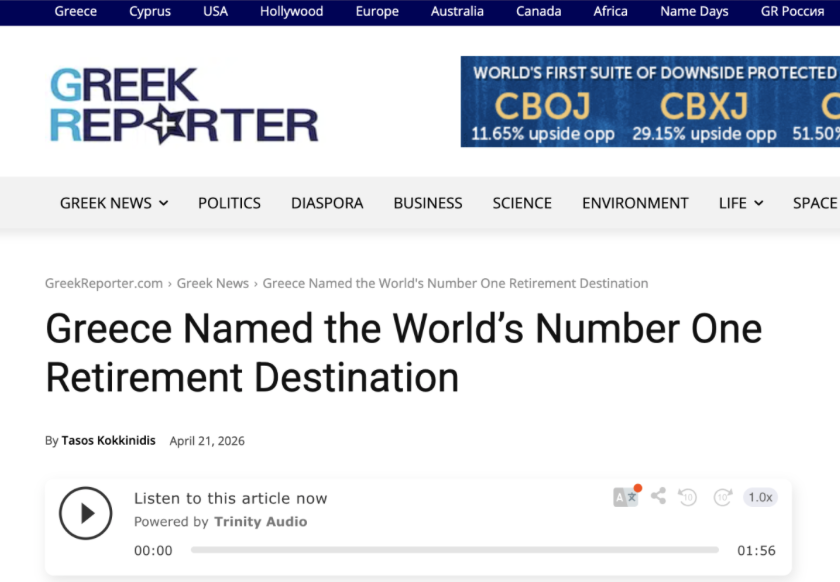Image resolution: width=840 pixels, height=582 pixels.
Task: Click the audio progress bar
Action: (x=454, y=550)
